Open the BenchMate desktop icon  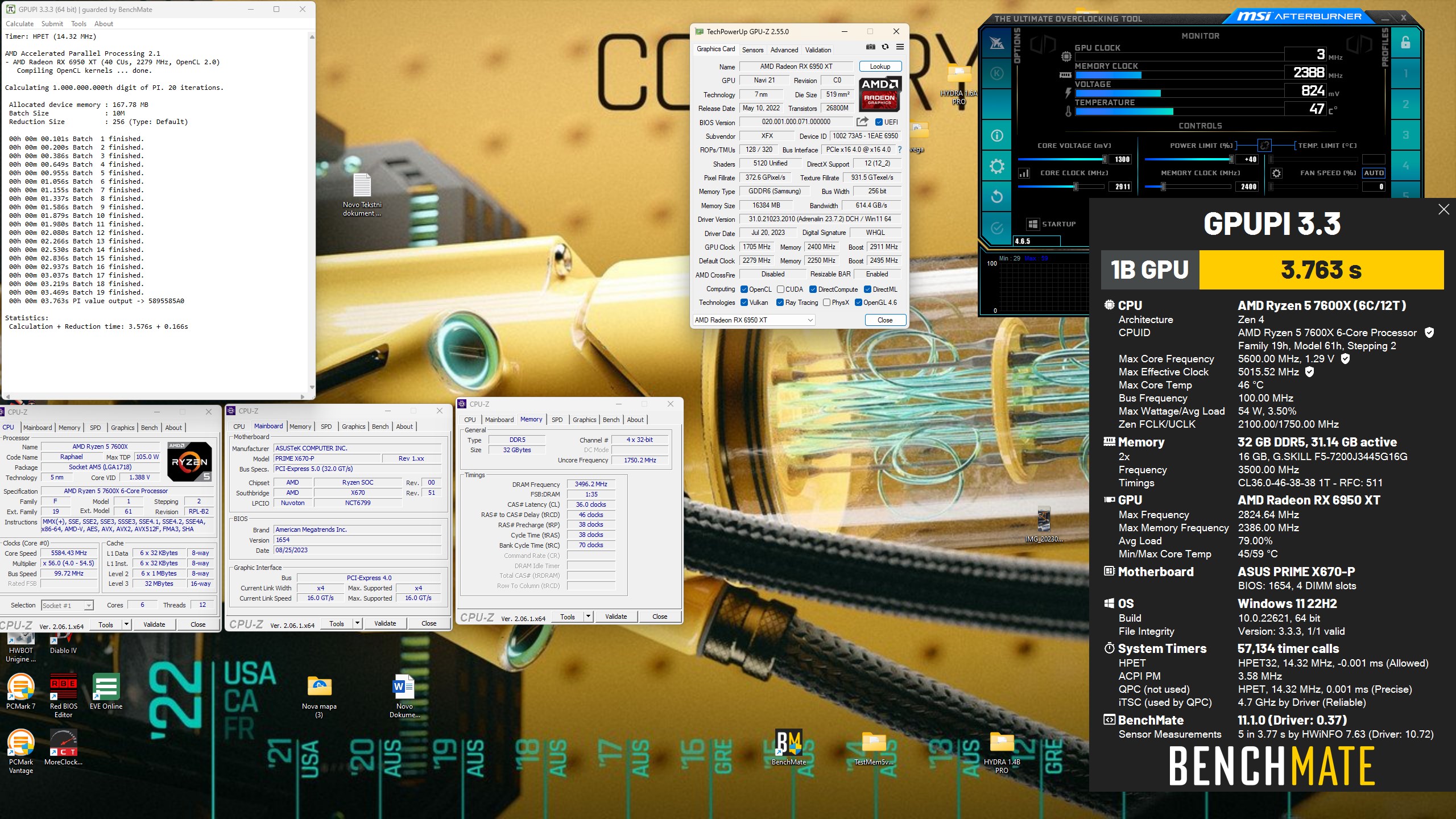pyautogui.click(x=789, y=747)
